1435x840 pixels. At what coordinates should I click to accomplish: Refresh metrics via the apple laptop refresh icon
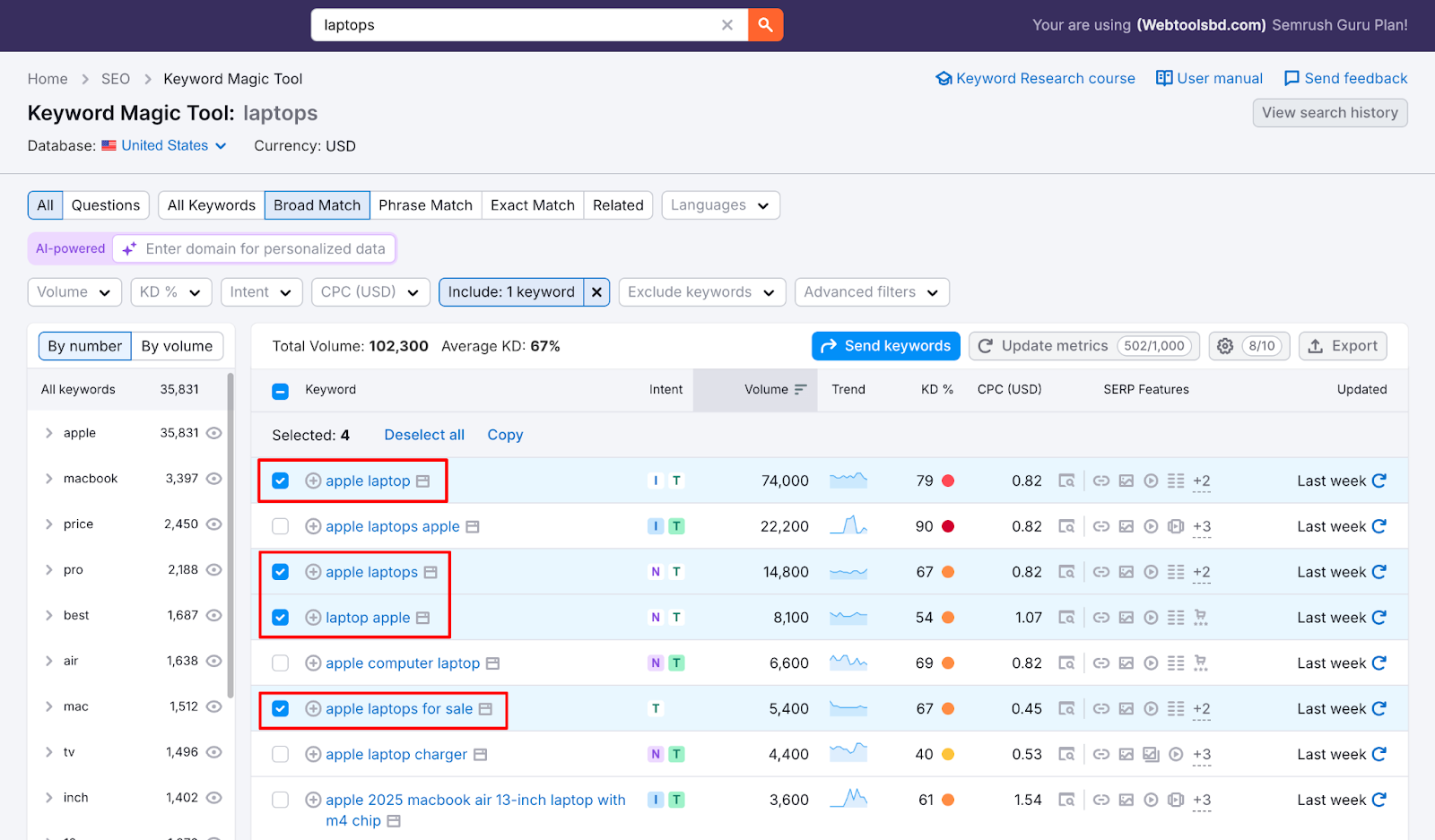(1379, 481)
